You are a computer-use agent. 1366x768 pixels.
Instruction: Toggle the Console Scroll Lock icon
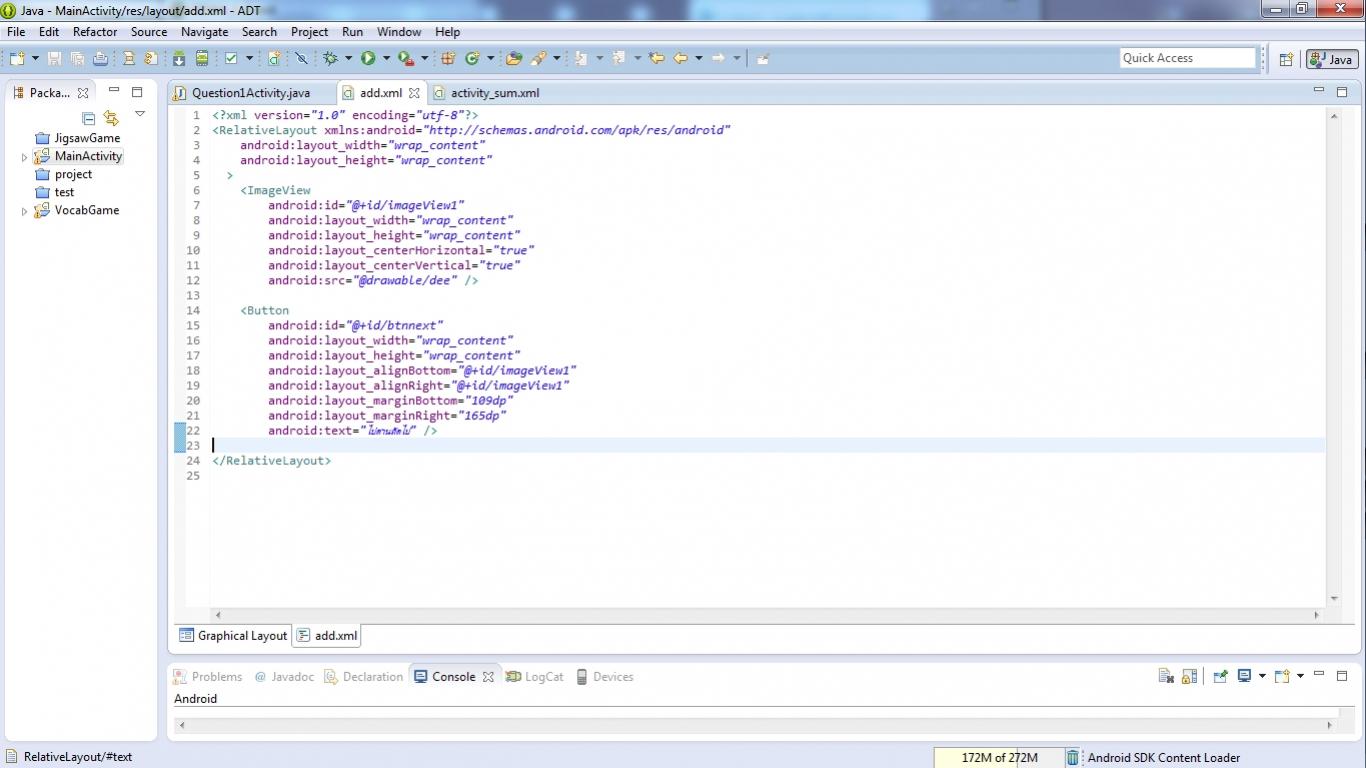point(1189,676)
